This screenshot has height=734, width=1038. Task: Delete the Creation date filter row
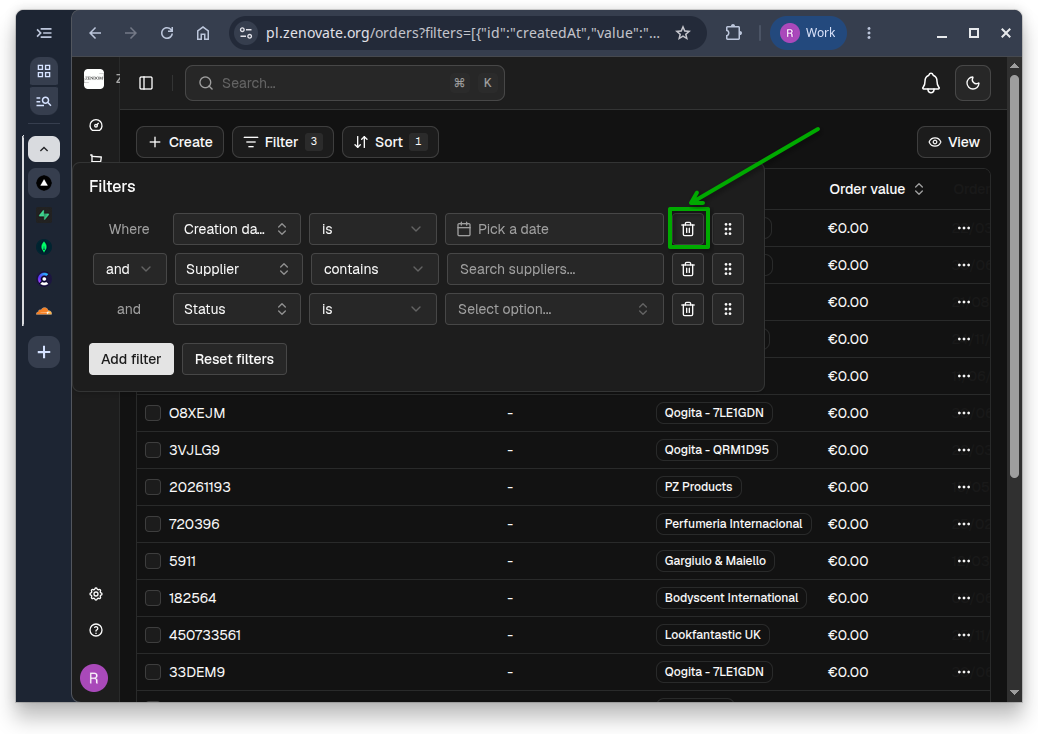point(688,229)
